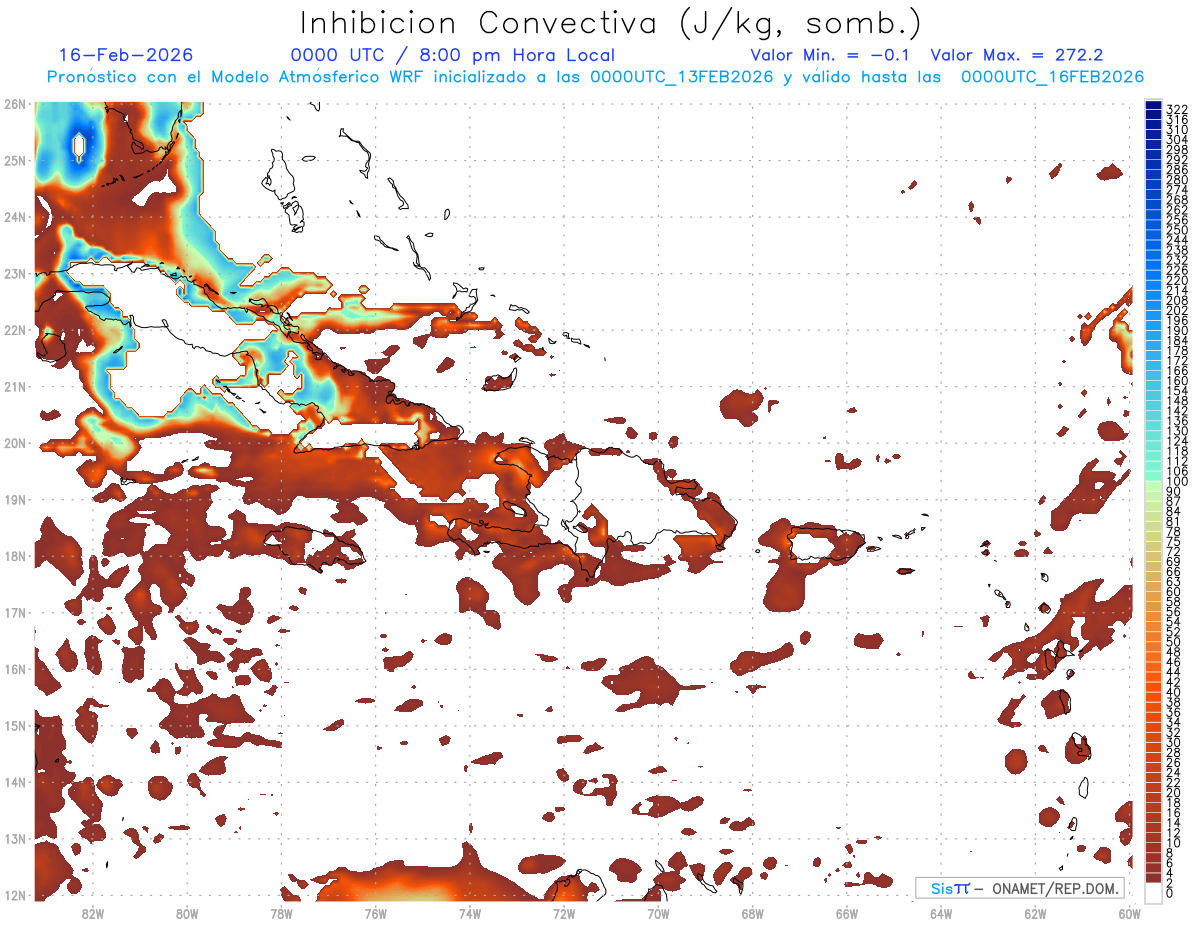Click the 72W longitude label
The height and width of the screenshot is (927, 1200).
[x=564, y=913]
